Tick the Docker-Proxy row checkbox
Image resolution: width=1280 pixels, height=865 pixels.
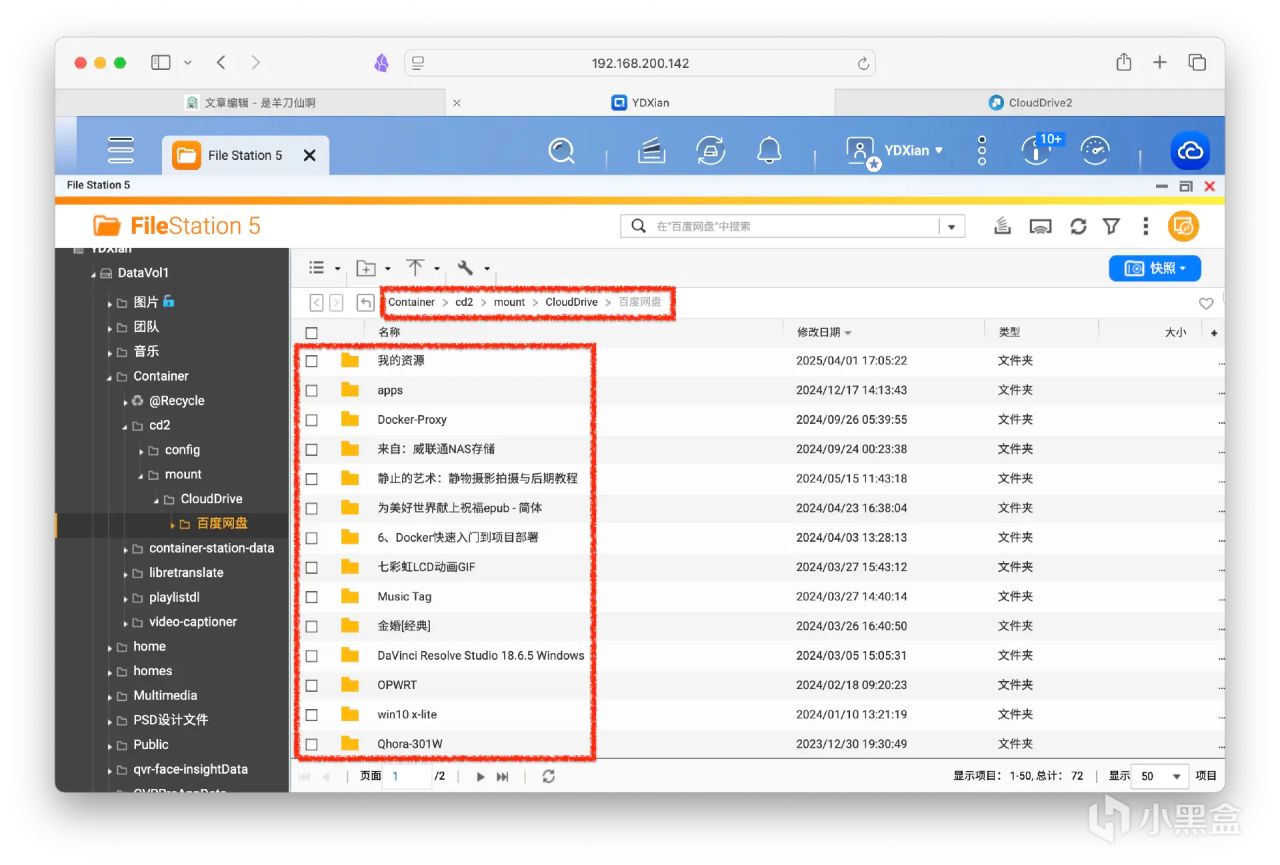coord(312,420)
